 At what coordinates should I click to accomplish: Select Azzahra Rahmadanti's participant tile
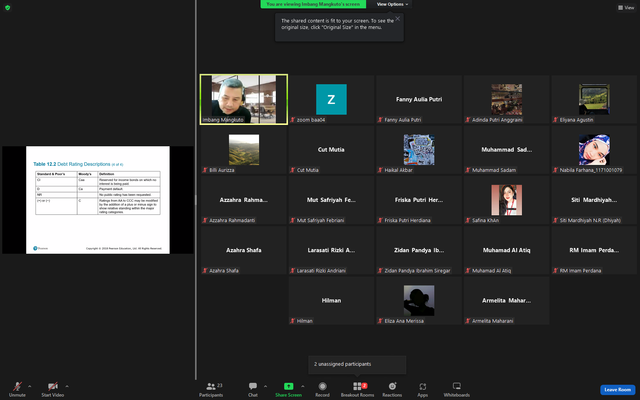coord(244,200)
